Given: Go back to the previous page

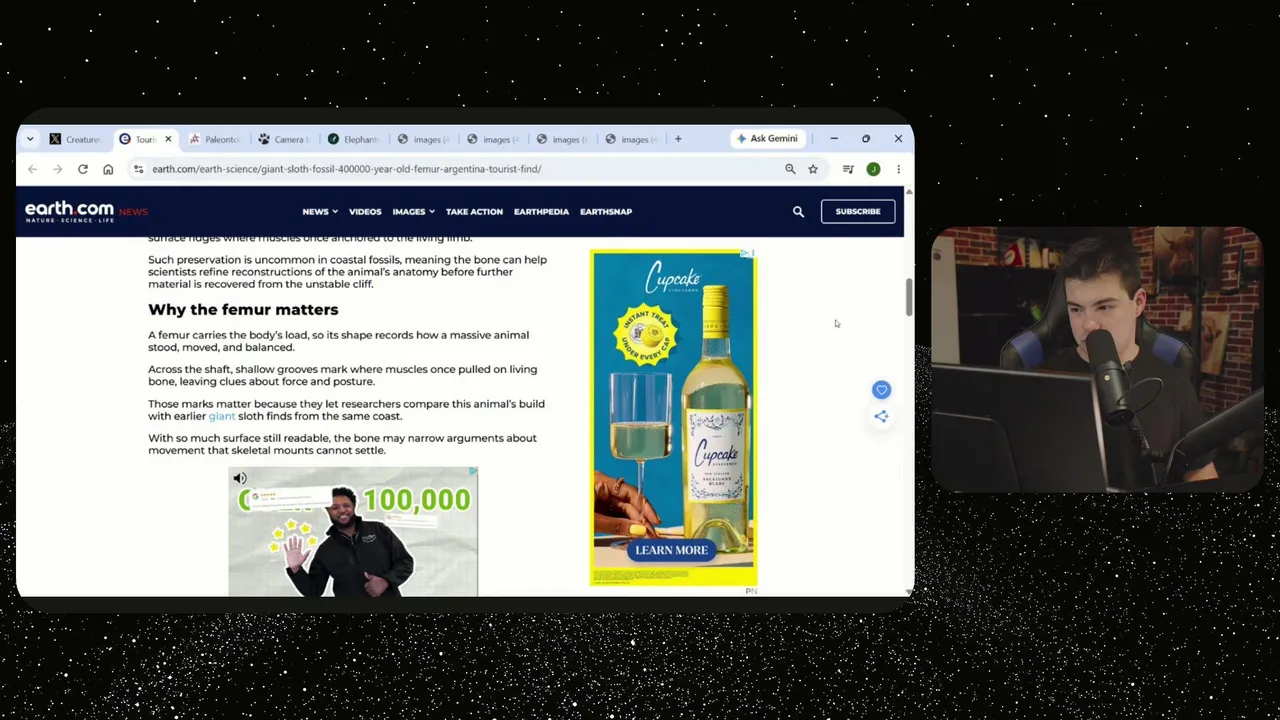Looking at the screenshot, I should pos(32,169).
